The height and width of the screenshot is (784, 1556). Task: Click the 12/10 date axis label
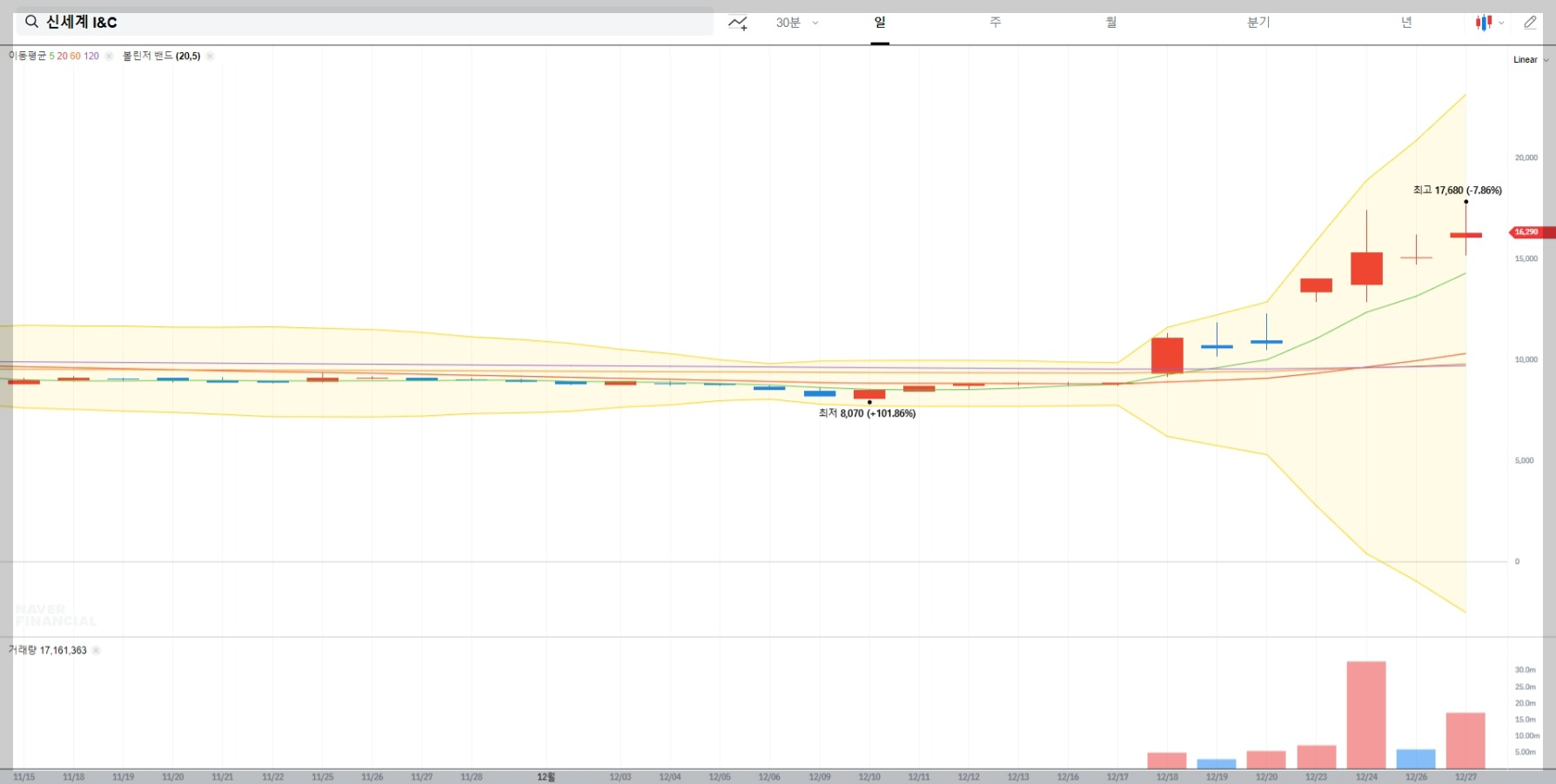point(869,777)
